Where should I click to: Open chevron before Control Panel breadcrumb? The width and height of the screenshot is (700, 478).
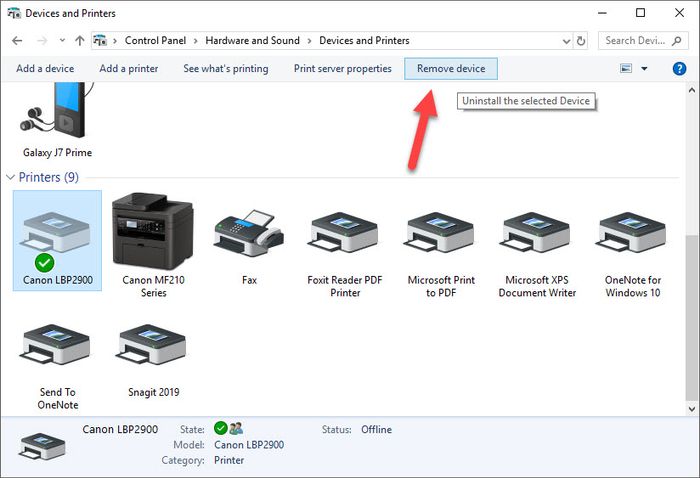115,41
